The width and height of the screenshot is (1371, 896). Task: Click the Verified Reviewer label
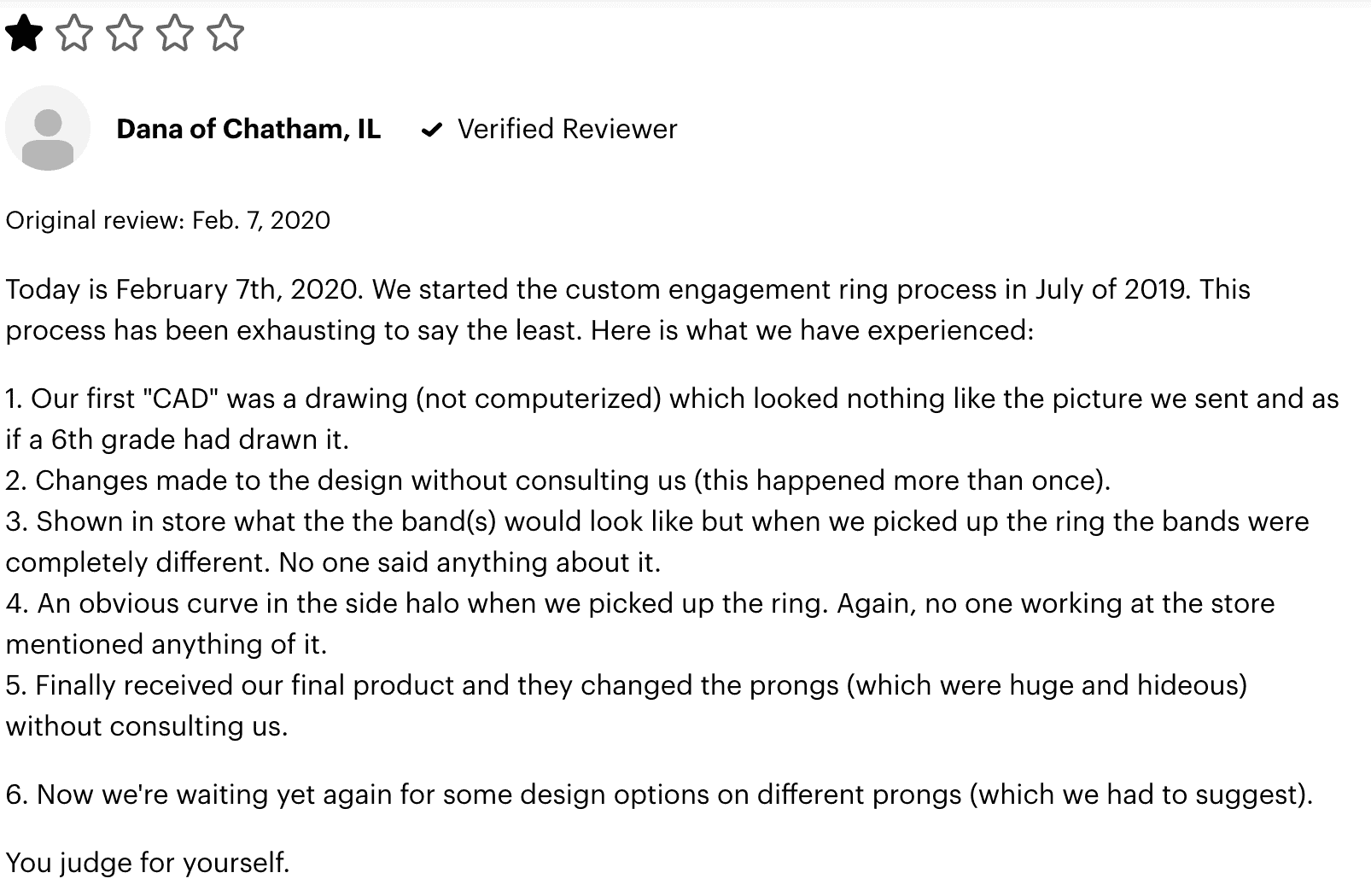pyautogui.click(x=567, y=129)
